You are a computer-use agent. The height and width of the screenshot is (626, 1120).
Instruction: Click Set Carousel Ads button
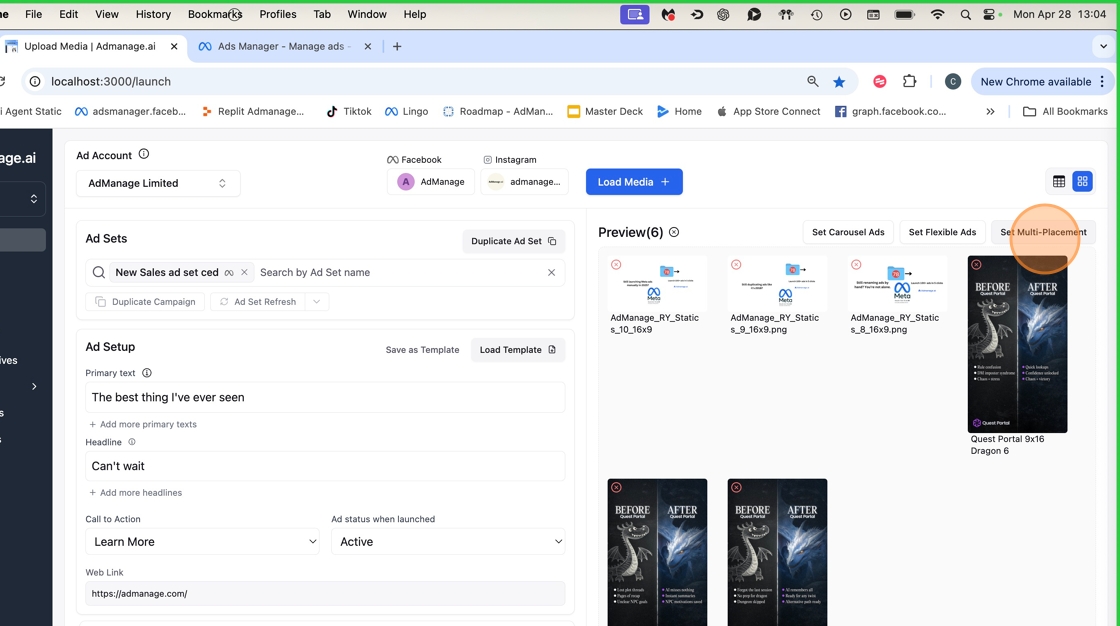click(848, 232)
